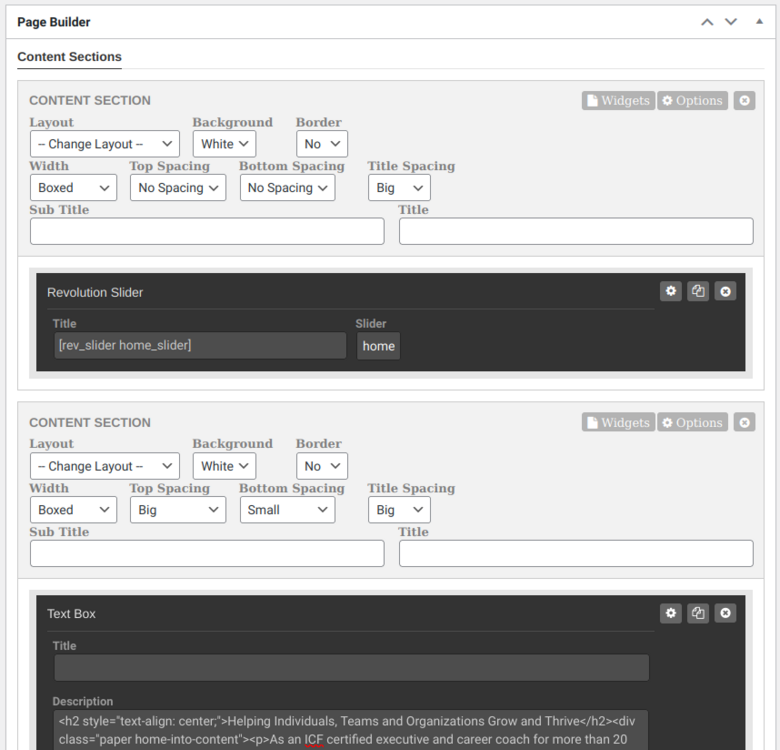Open Bottom Spacing dropdown set to Small
This screenshot has width=780, height=750.
(287, 510)
